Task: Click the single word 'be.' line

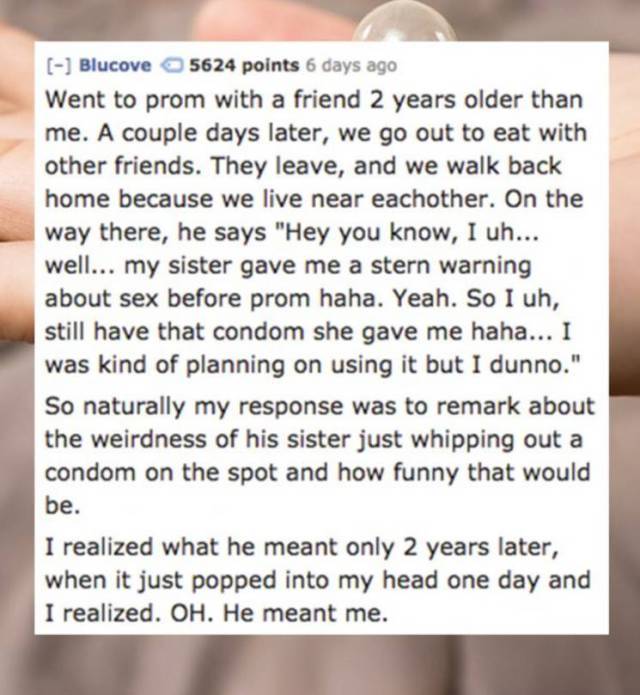Action: point(62,505)
